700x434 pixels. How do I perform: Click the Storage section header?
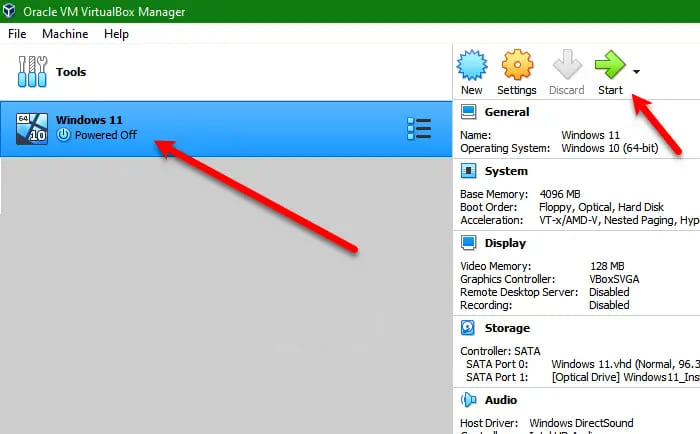(507, 328)
